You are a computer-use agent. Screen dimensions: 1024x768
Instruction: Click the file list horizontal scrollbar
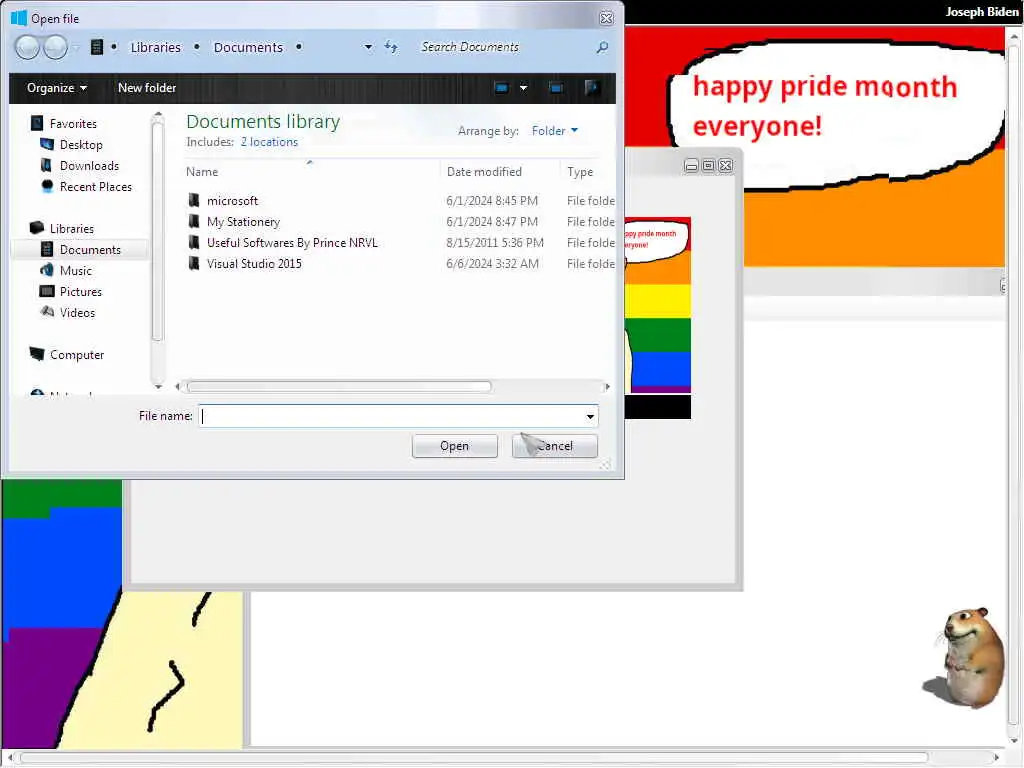[x=339, y=387]
